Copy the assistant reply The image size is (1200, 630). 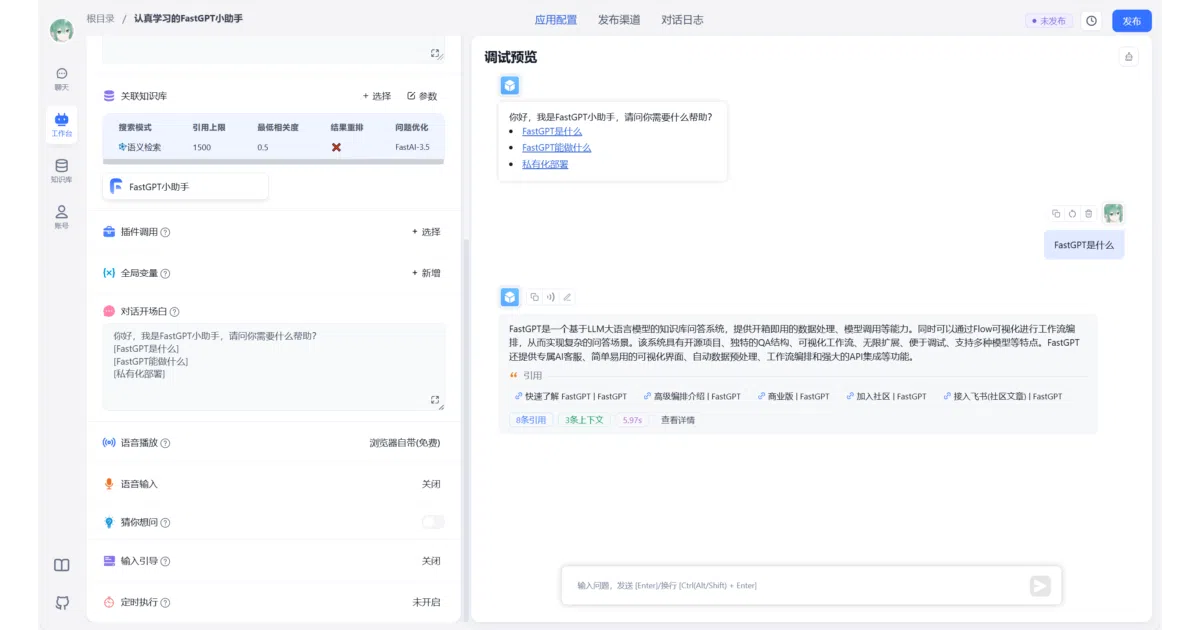535,297
